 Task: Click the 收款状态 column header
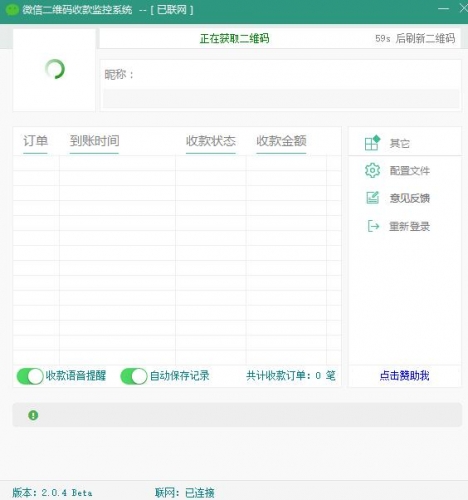click(x=211, y=141)
